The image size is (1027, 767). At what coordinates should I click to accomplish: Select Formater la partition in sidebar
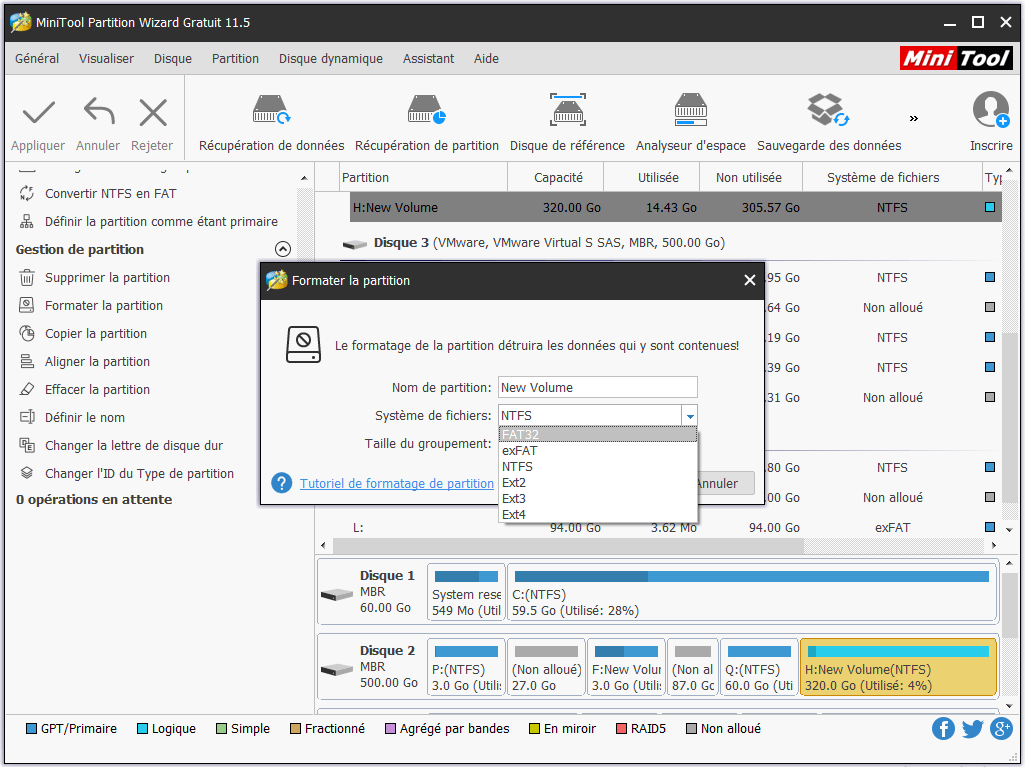point(103,306)
